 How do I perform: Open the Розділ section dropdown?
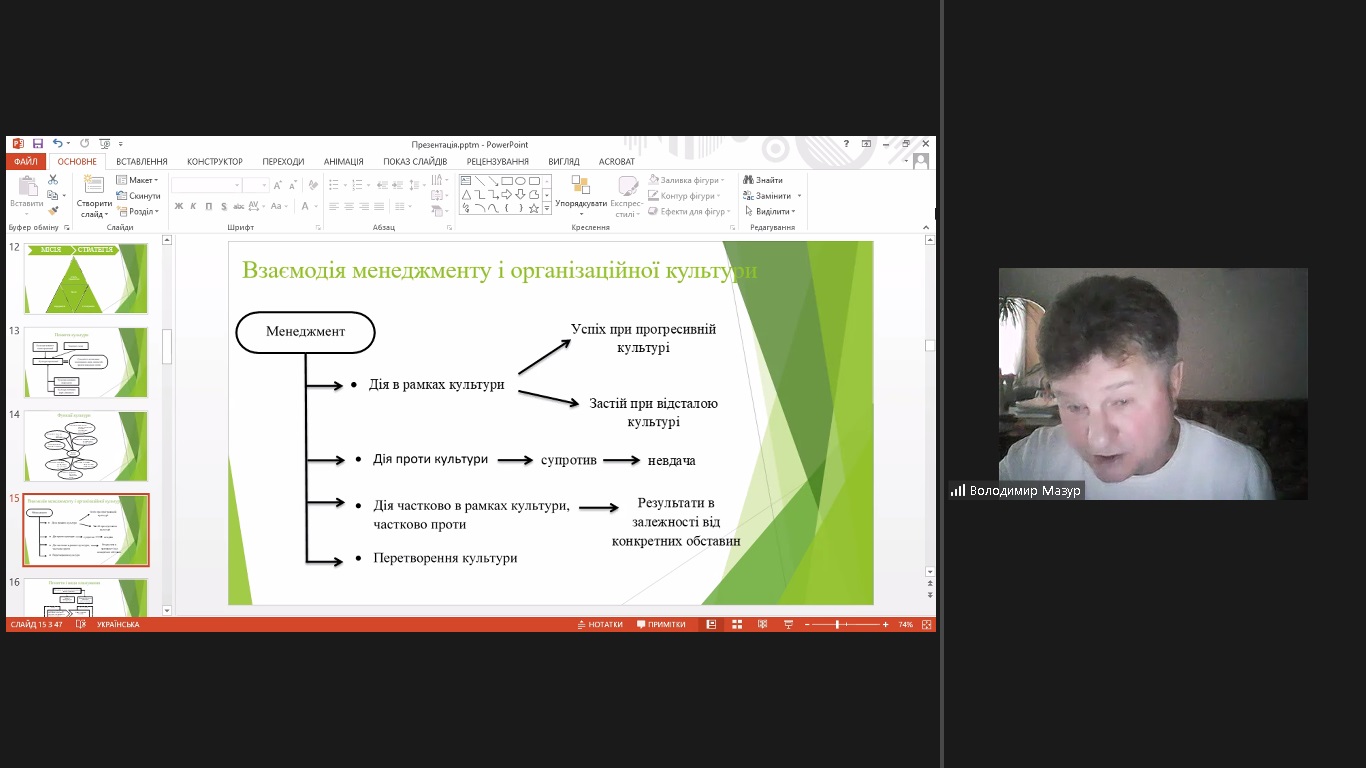(137, 211)
